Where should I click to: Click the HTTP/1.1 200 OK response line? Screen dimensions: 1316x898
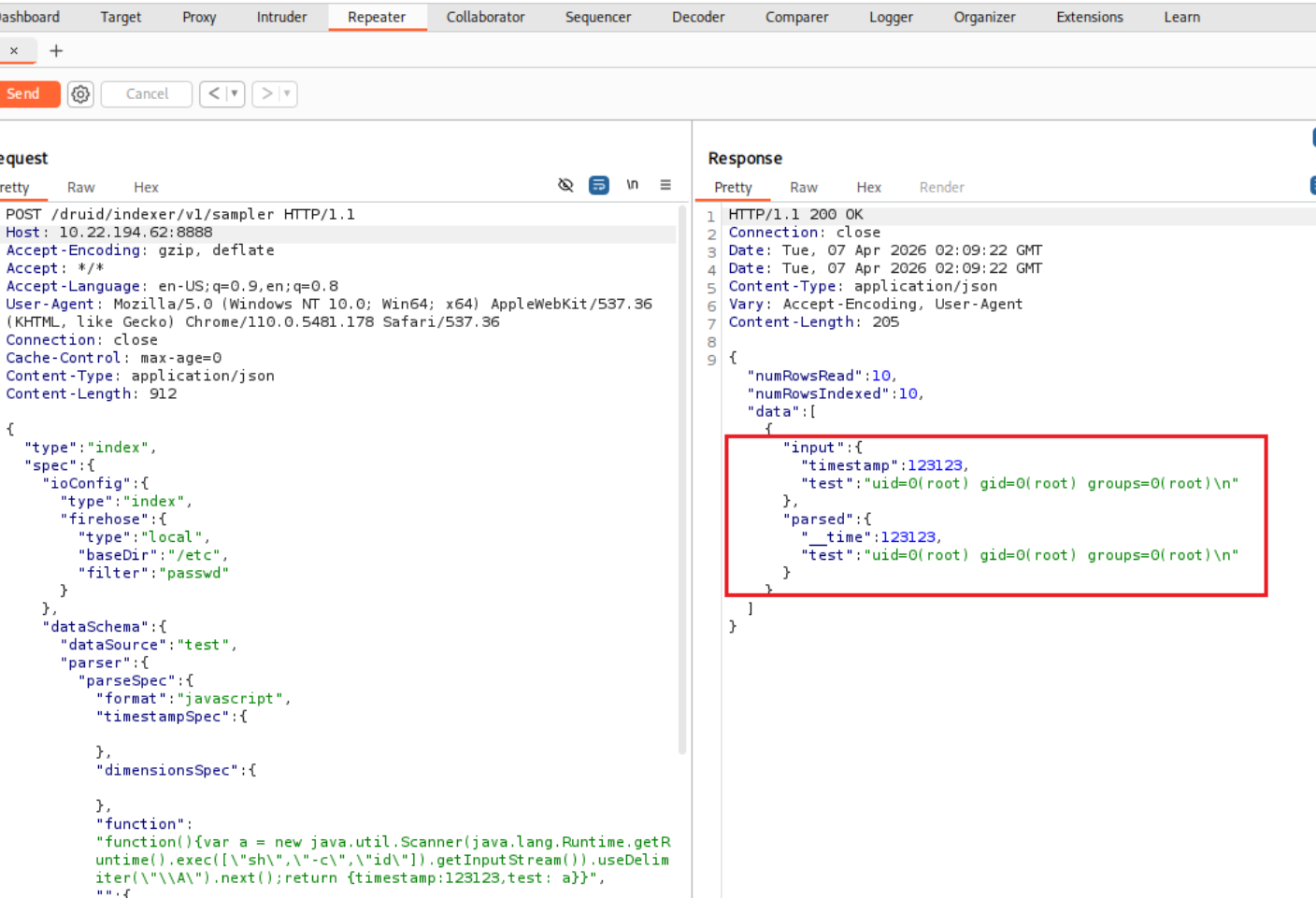pyautogui.click(x=795, y=214)
